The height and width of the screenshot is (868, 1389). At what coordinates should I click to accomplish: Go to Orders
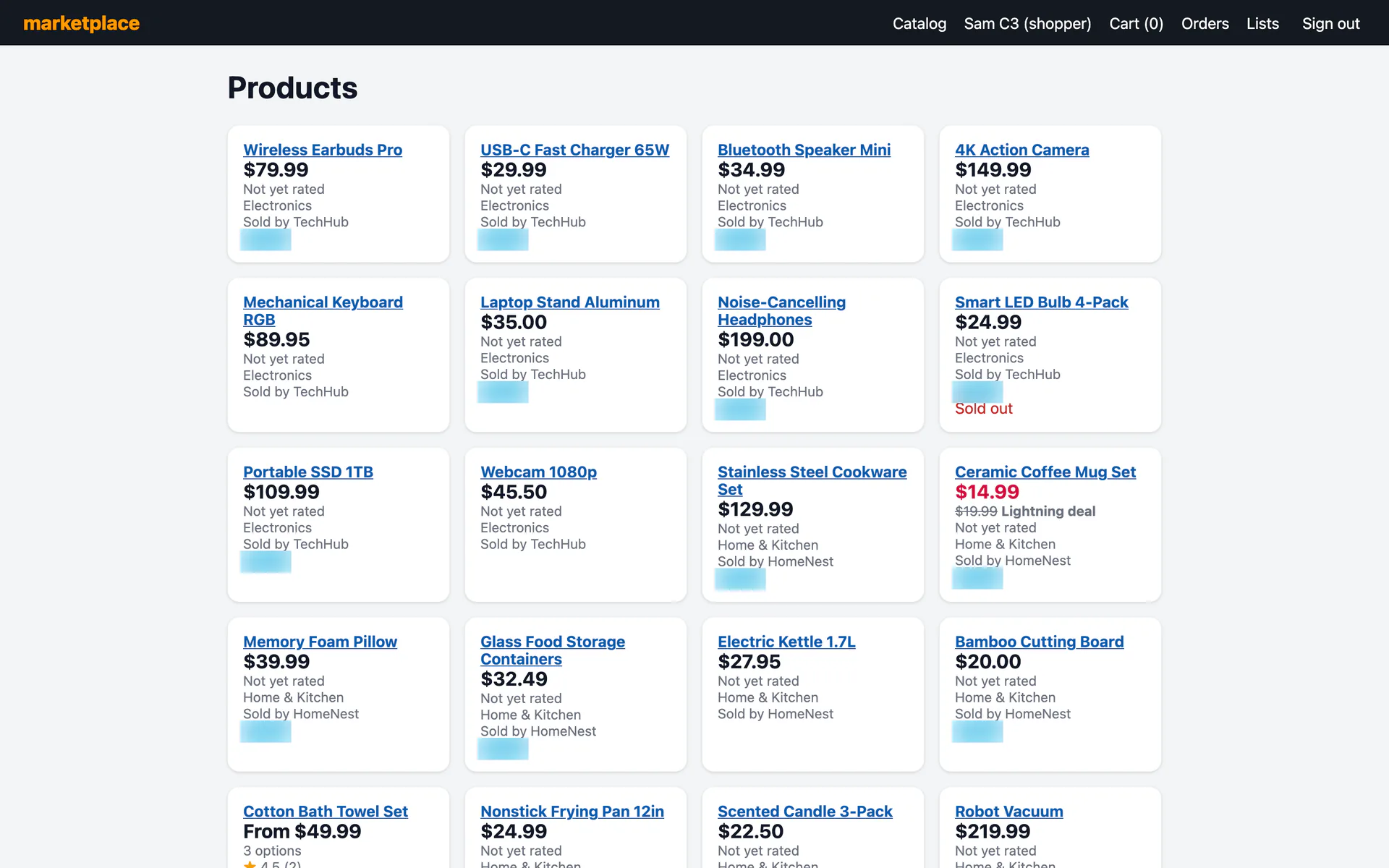click(x=1205, y=23)
